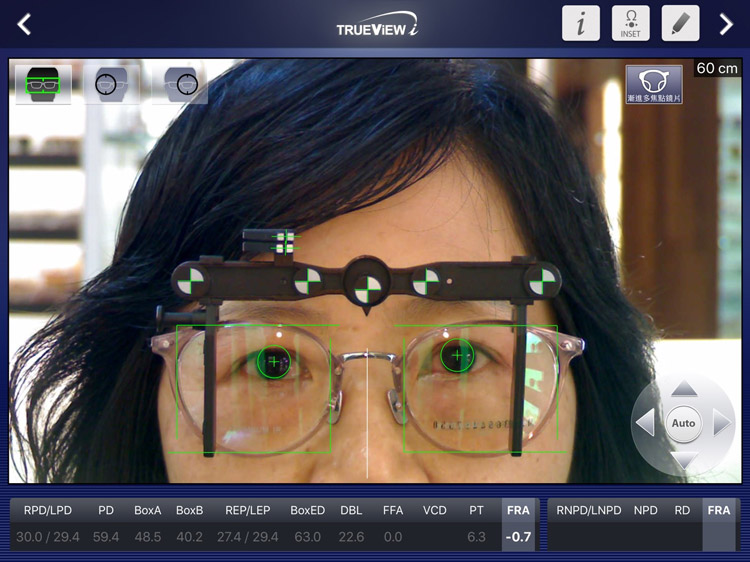
Task: Go back with the left arrow
Action: [x=24, y=24]
